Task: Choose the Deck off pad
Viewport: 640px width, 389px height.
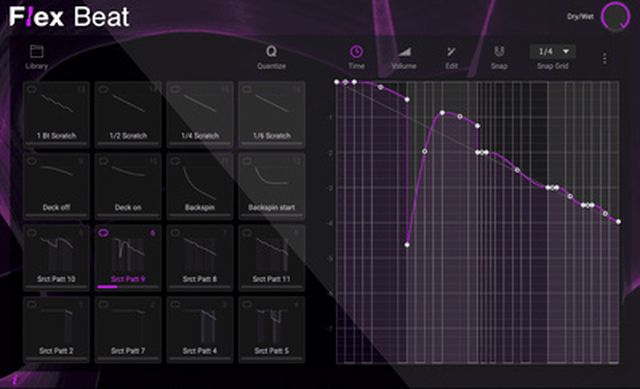Action: point(56,186)
